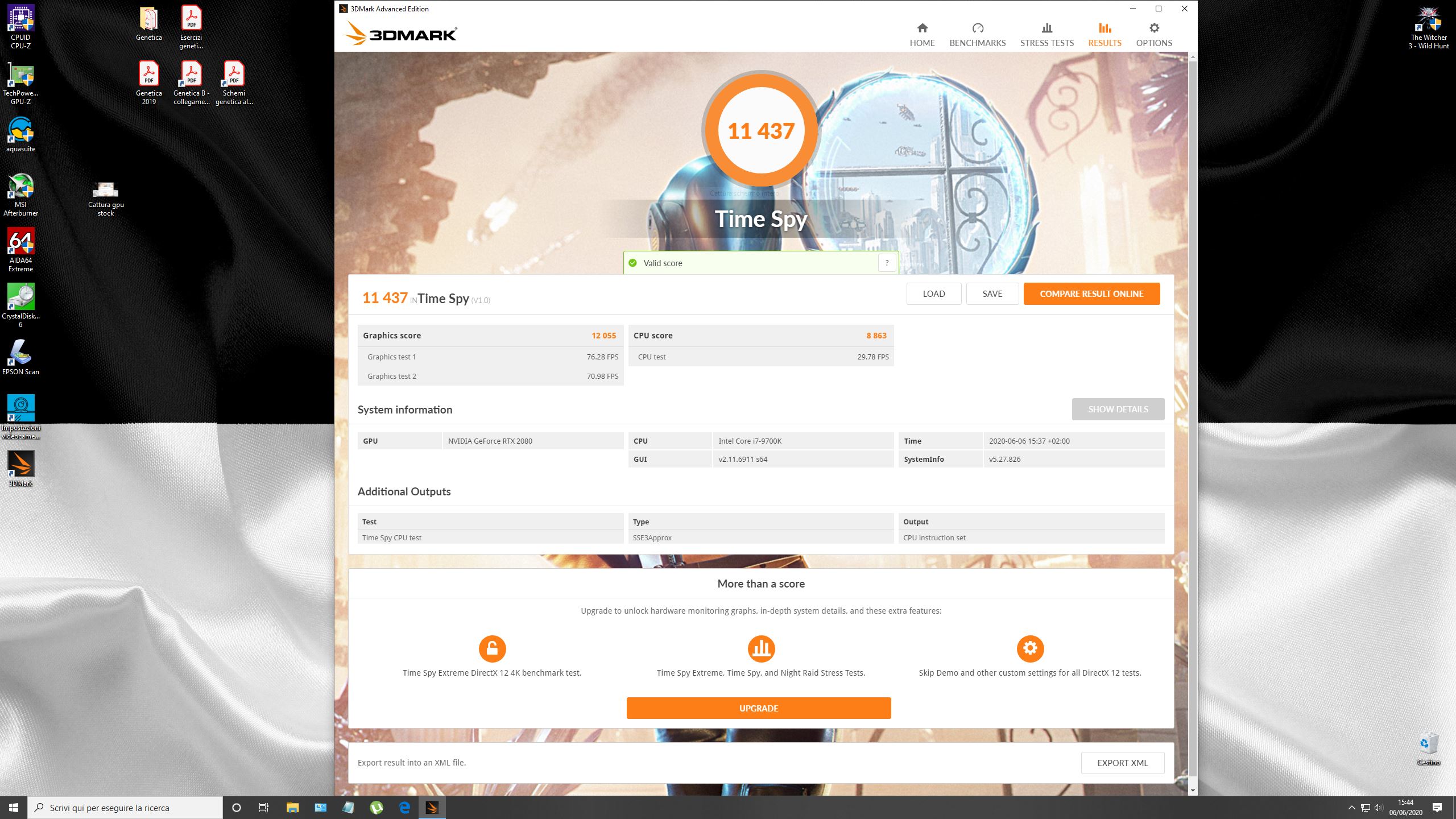This screenshot has width=1456, height=819.
Task: Click the orange UPGRADE button
Action: [x=758, y=708]
